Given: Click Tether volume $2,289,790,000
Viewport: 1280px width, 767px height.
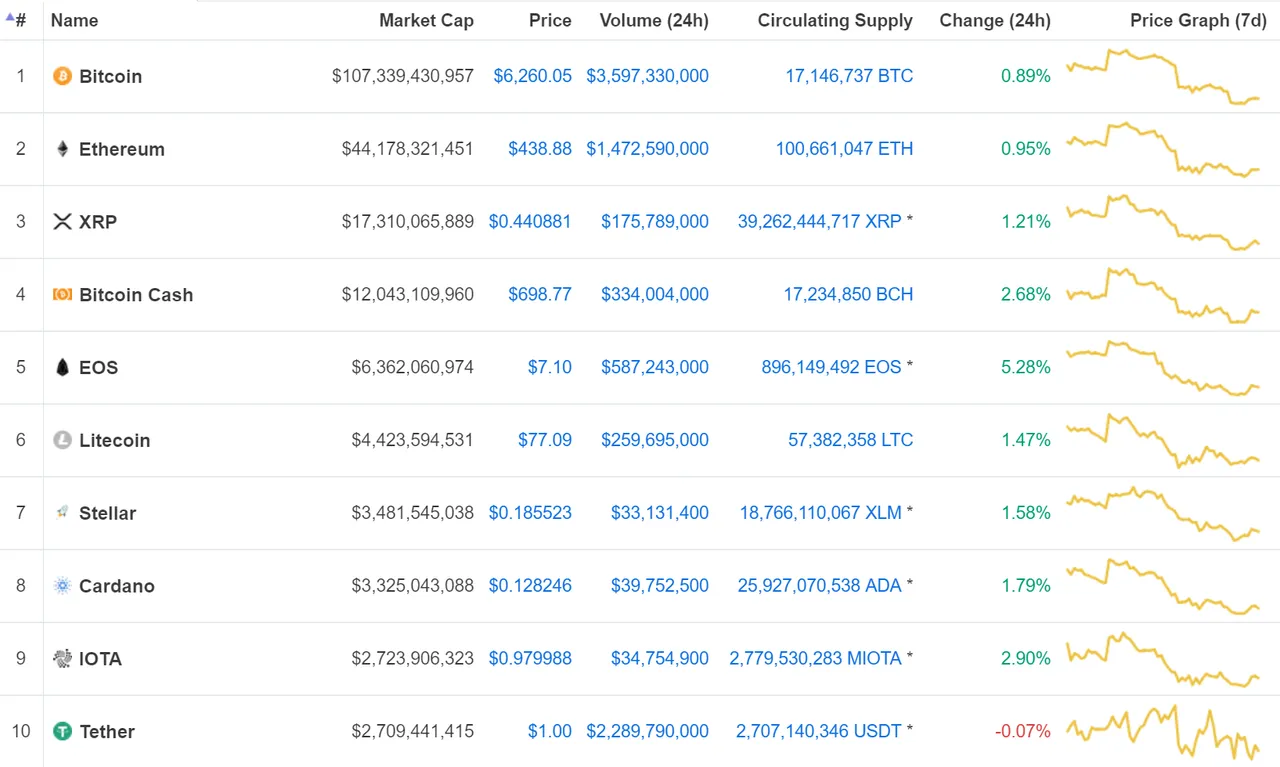Looking at the screenshot, I should (648, 732).
